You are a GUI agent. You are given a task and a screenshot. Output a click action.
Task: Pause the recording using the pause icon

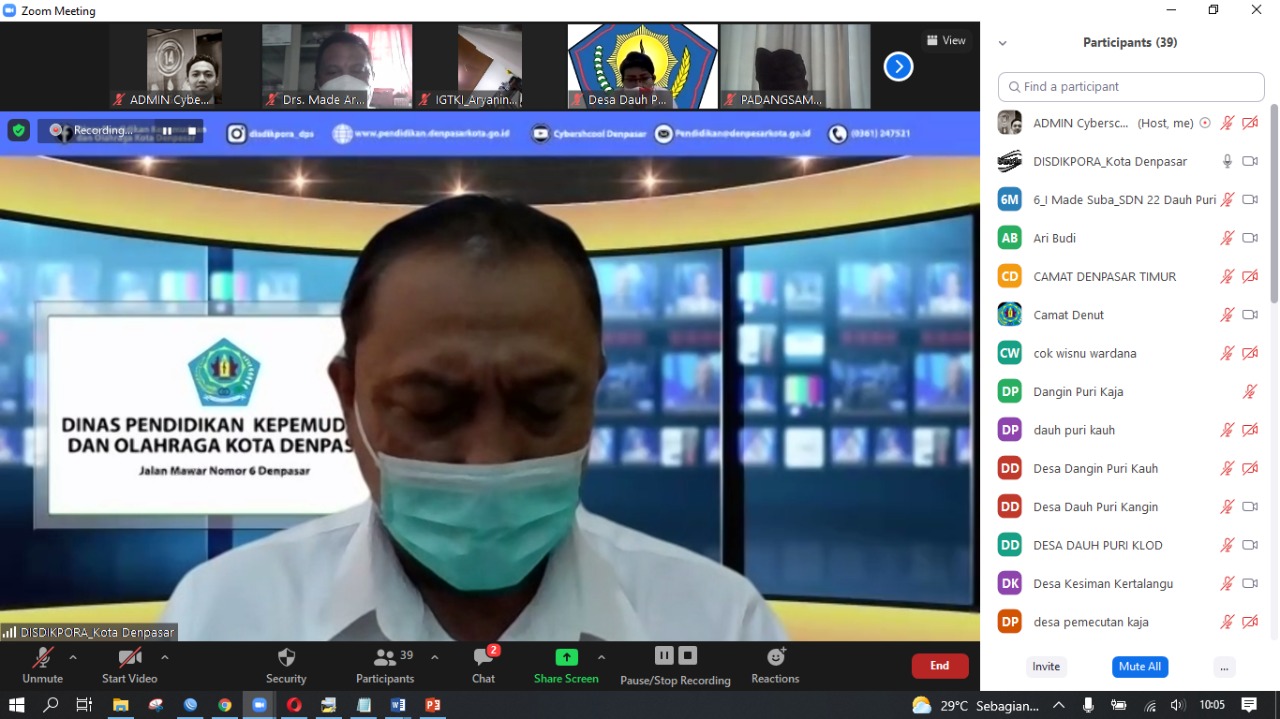pyautogui.click(x=663, y=655)
